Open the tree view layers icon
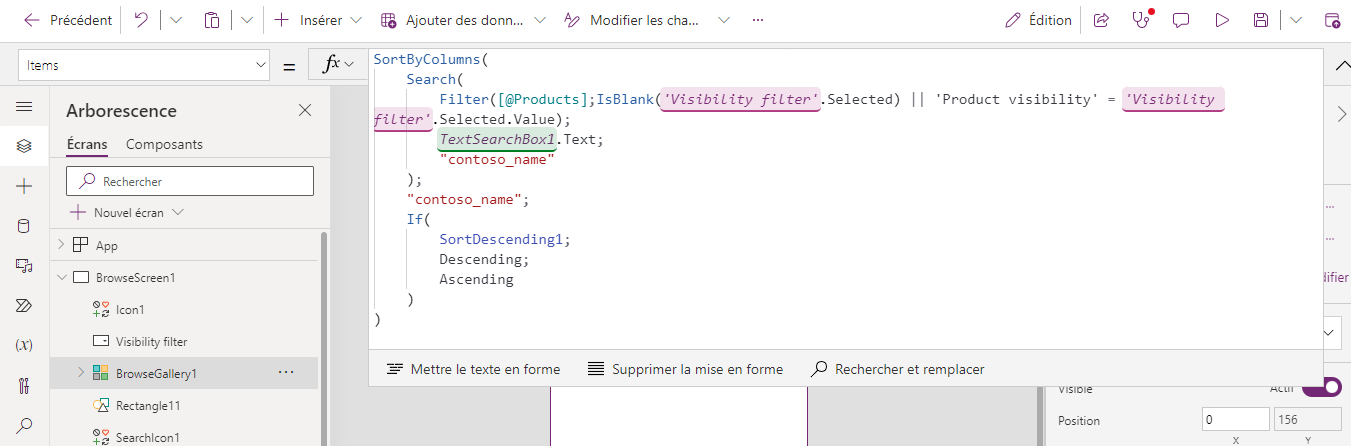This screenshot has width=1351, height=446. click(x=24, y=146)
